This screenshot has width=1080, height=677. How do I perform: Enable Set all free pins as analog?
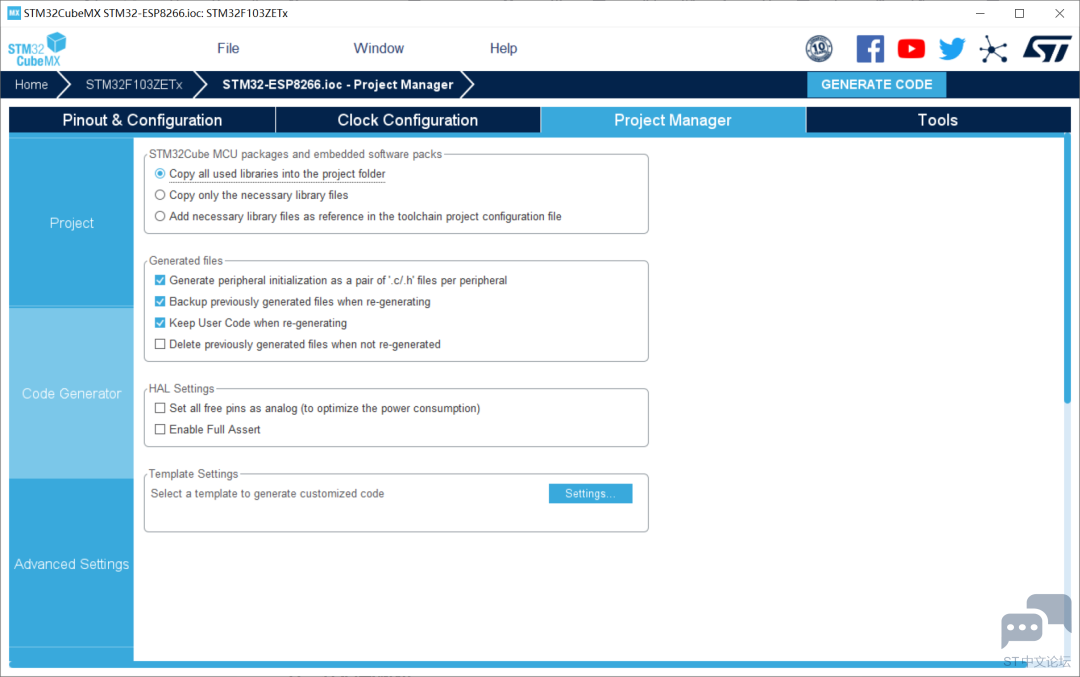160,408
